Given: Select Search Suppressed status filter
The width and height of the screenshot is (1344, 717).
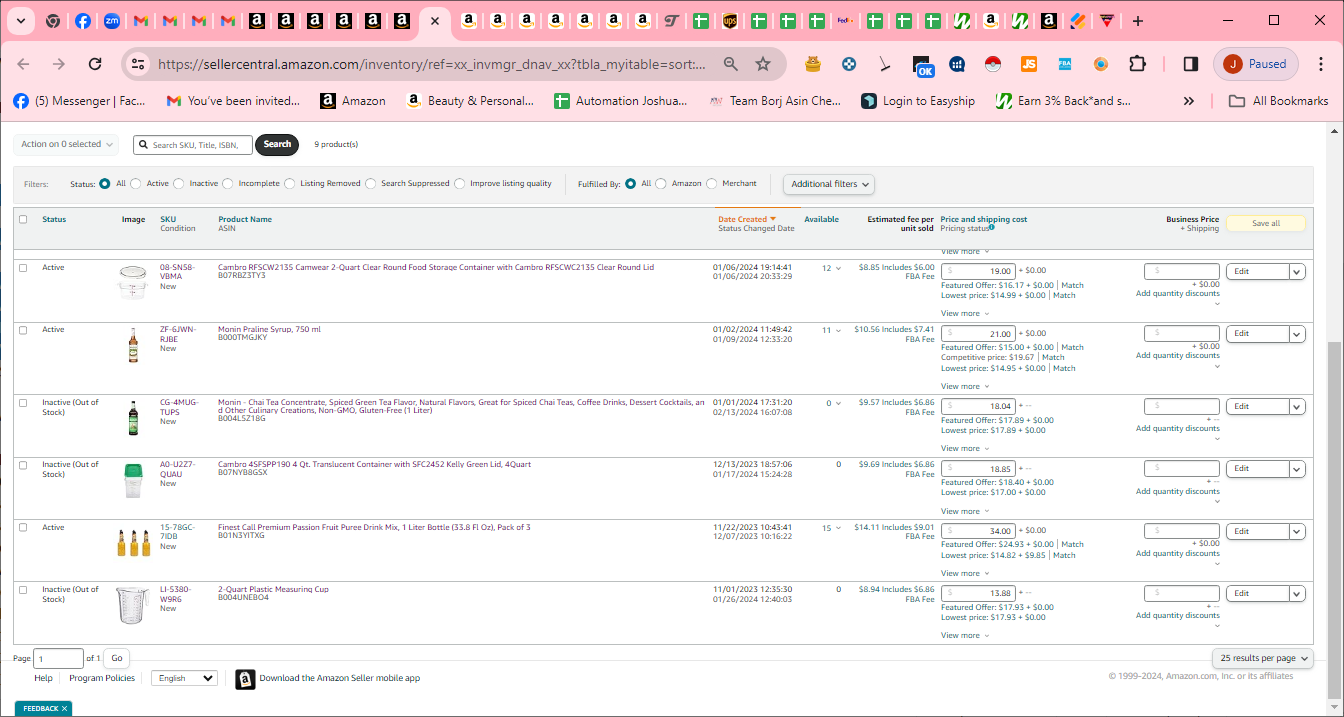Looking at the screenshot, I should (370, 184).
